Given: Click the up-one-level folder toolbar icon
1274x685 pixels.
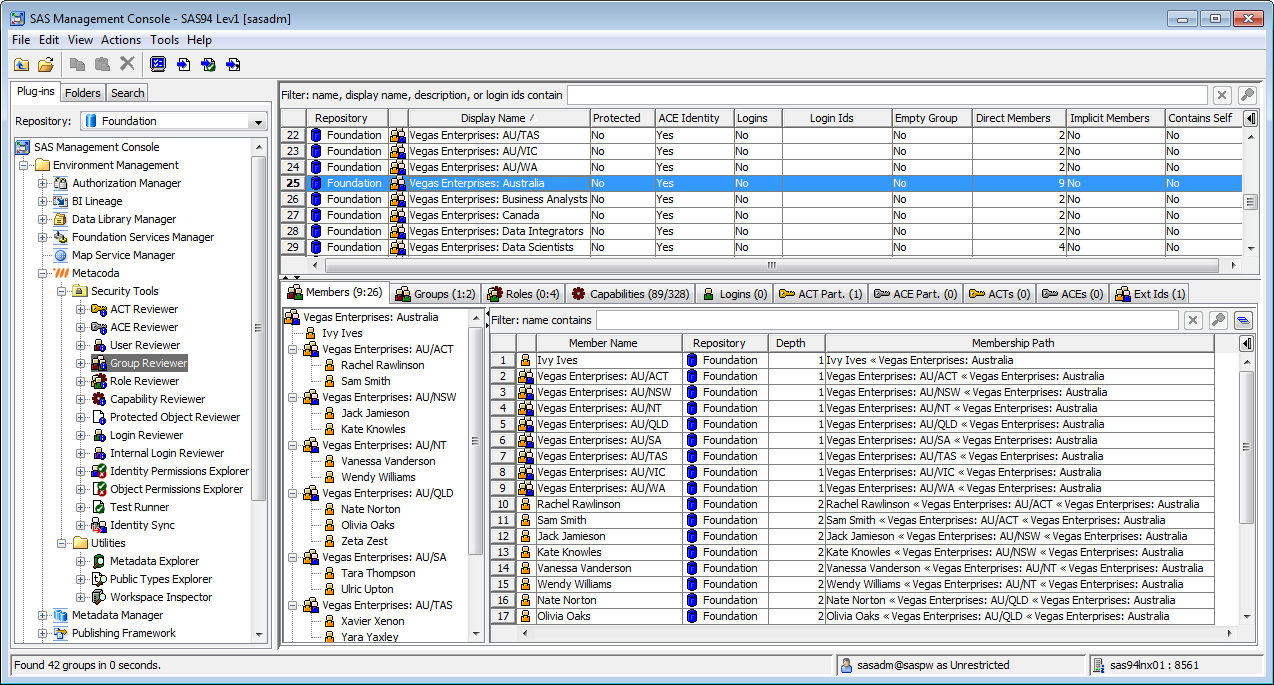Looking at the screenshot, I should pos(21,64).
